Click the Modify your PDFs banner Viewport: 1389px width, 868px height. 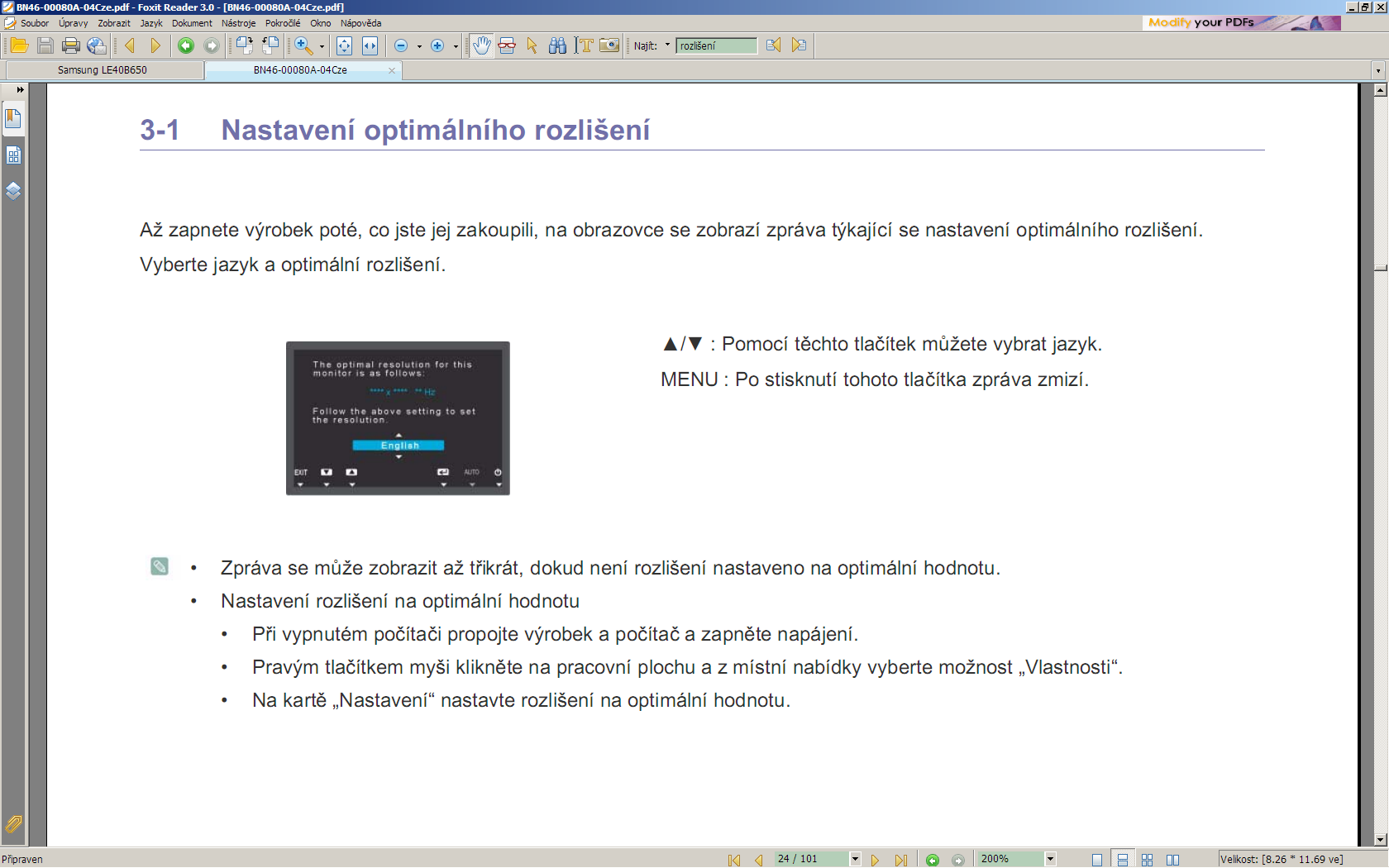click(1242, 23)
